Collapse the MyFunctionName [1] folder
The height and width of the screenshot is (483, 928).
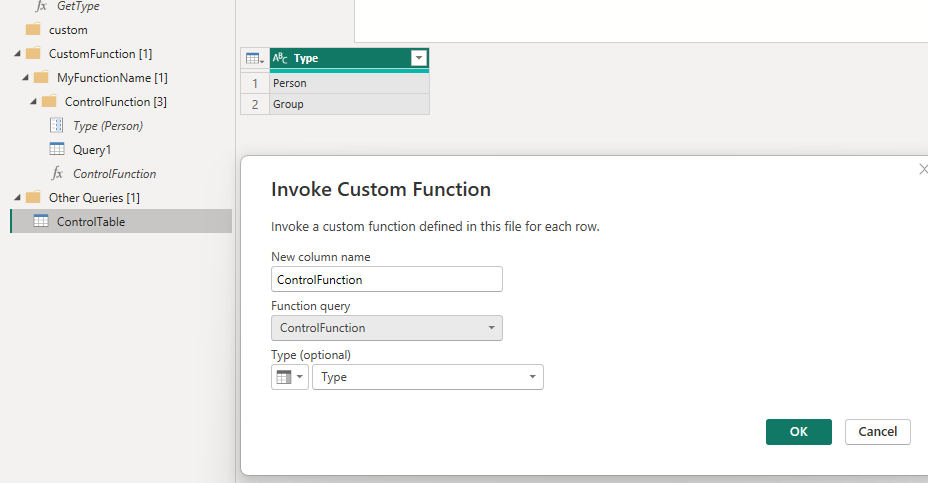[x=24, y=78]
